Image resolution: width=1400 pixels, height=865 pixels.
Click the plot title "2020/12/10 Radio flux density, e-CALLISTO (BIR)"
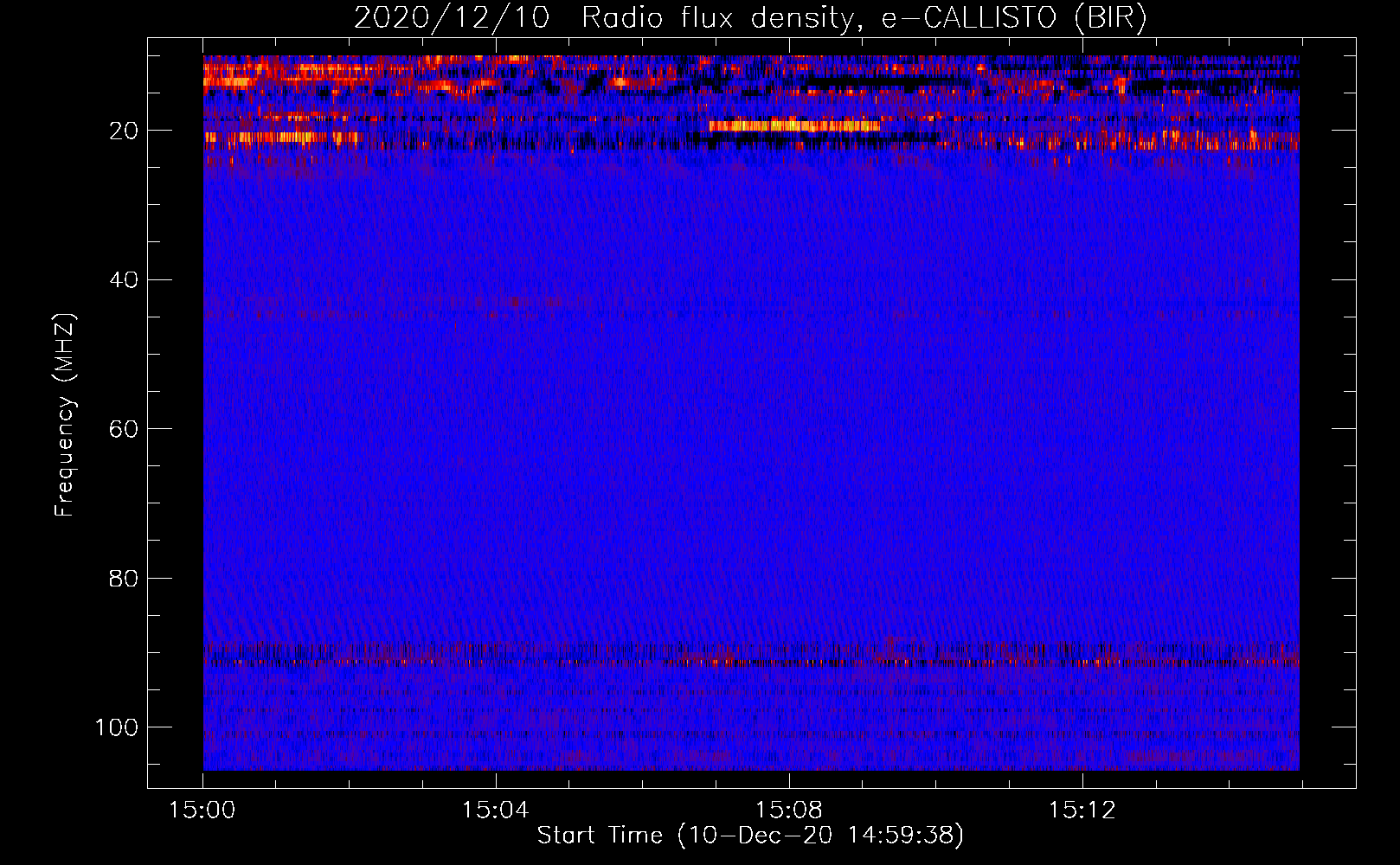pyautogui.click(x=750, y=18)
